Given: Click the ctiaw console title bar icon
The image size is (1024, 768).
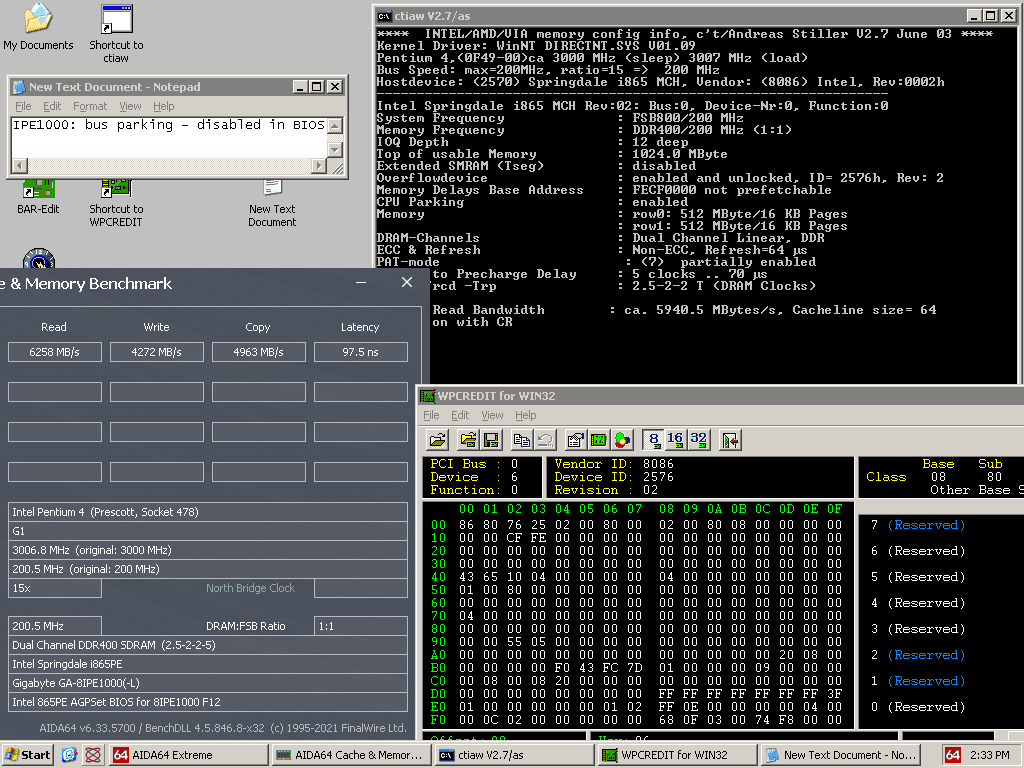Looking at the screenshot, I should 385,16.
